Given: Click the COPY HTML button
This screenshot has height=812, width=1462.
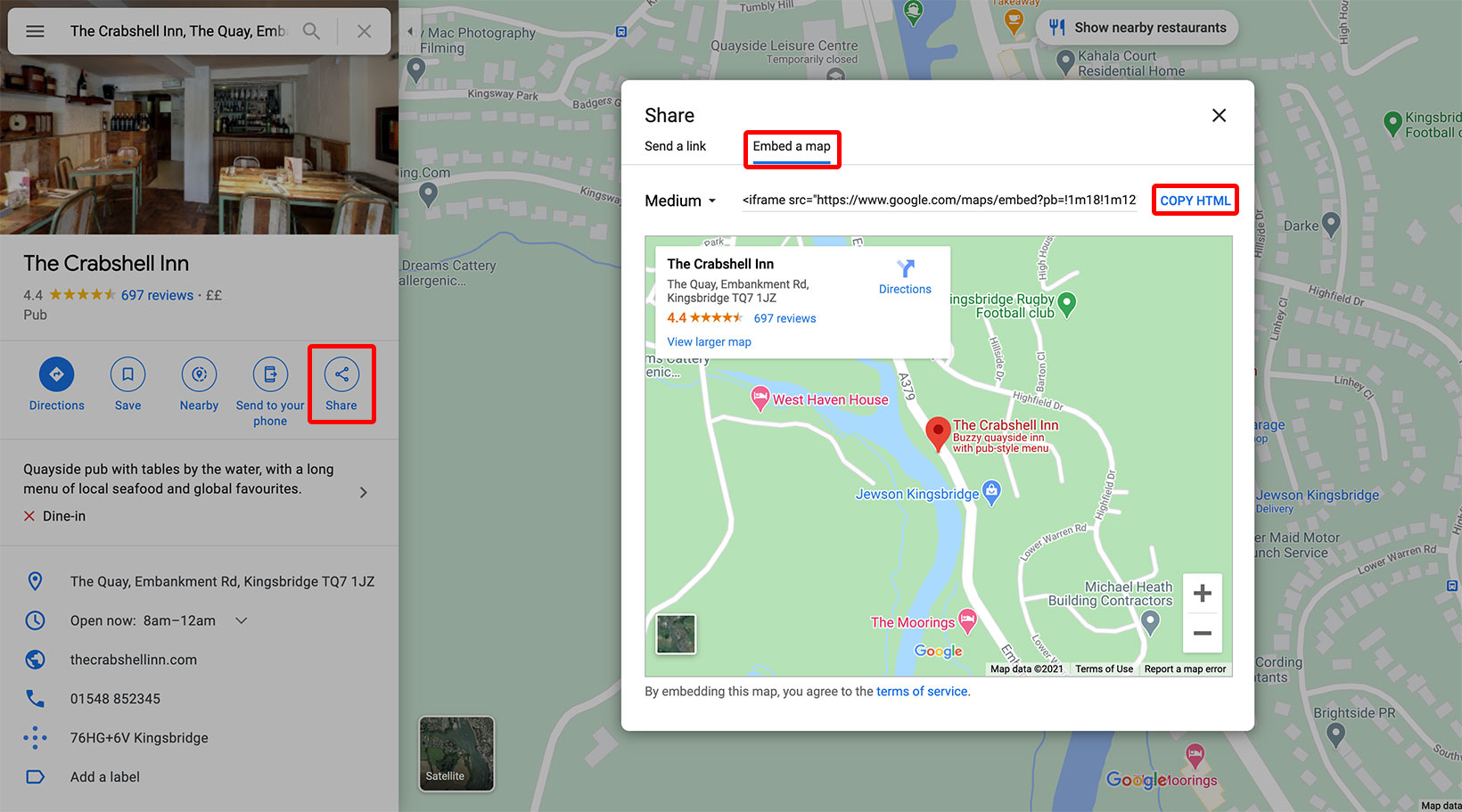Looking at the screenshot, I should pos(1195,200).
